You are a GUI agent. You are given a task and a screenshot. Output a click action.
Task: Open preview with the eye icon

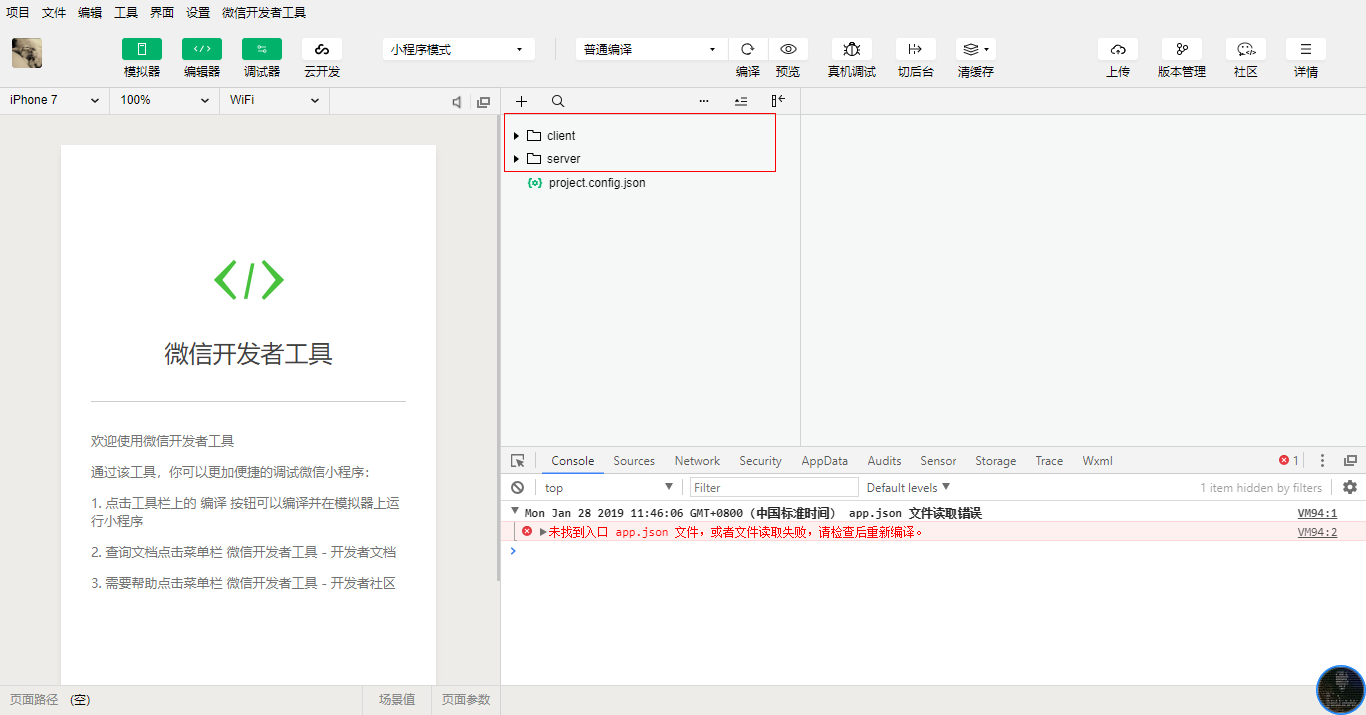[x=788, y=49]
